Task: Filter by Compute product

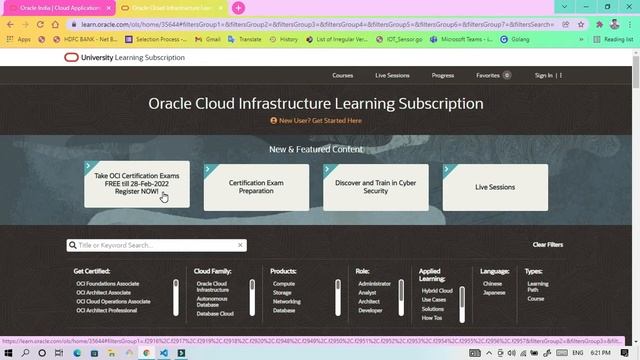Action: tap(284, 284)
